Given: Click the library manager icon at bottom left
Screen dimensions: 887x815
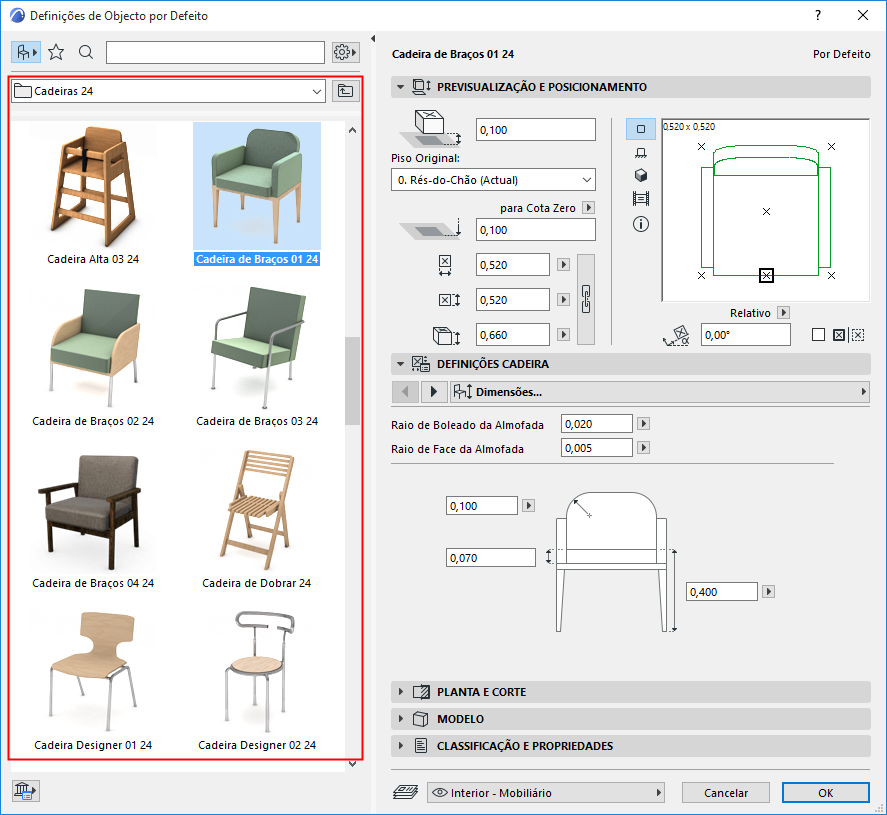Looking at the screenshot, I should tap(25, 791).
